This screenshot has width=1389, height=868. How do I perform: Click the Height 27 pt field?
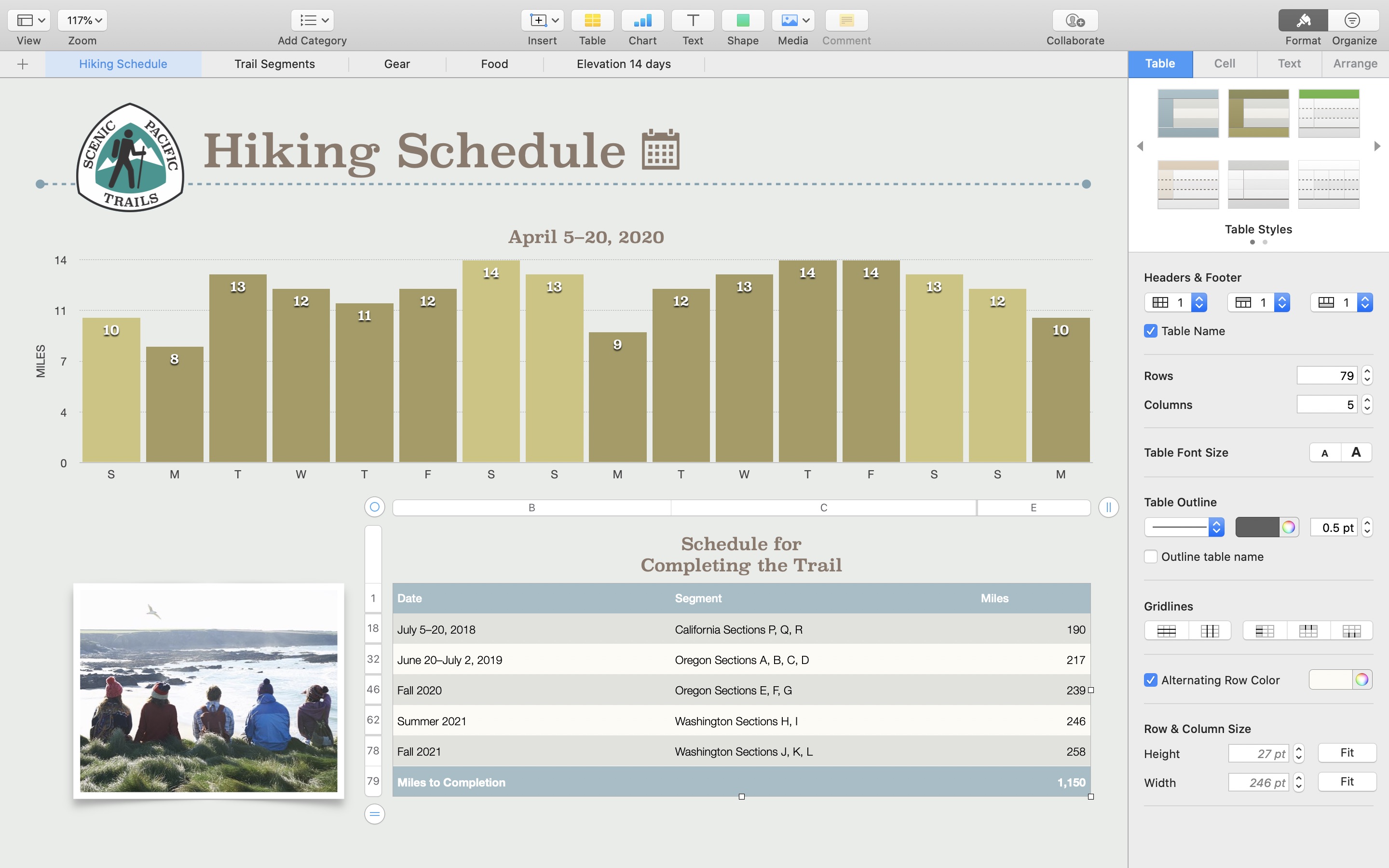pyautogui.click(x=1258, y=753)
